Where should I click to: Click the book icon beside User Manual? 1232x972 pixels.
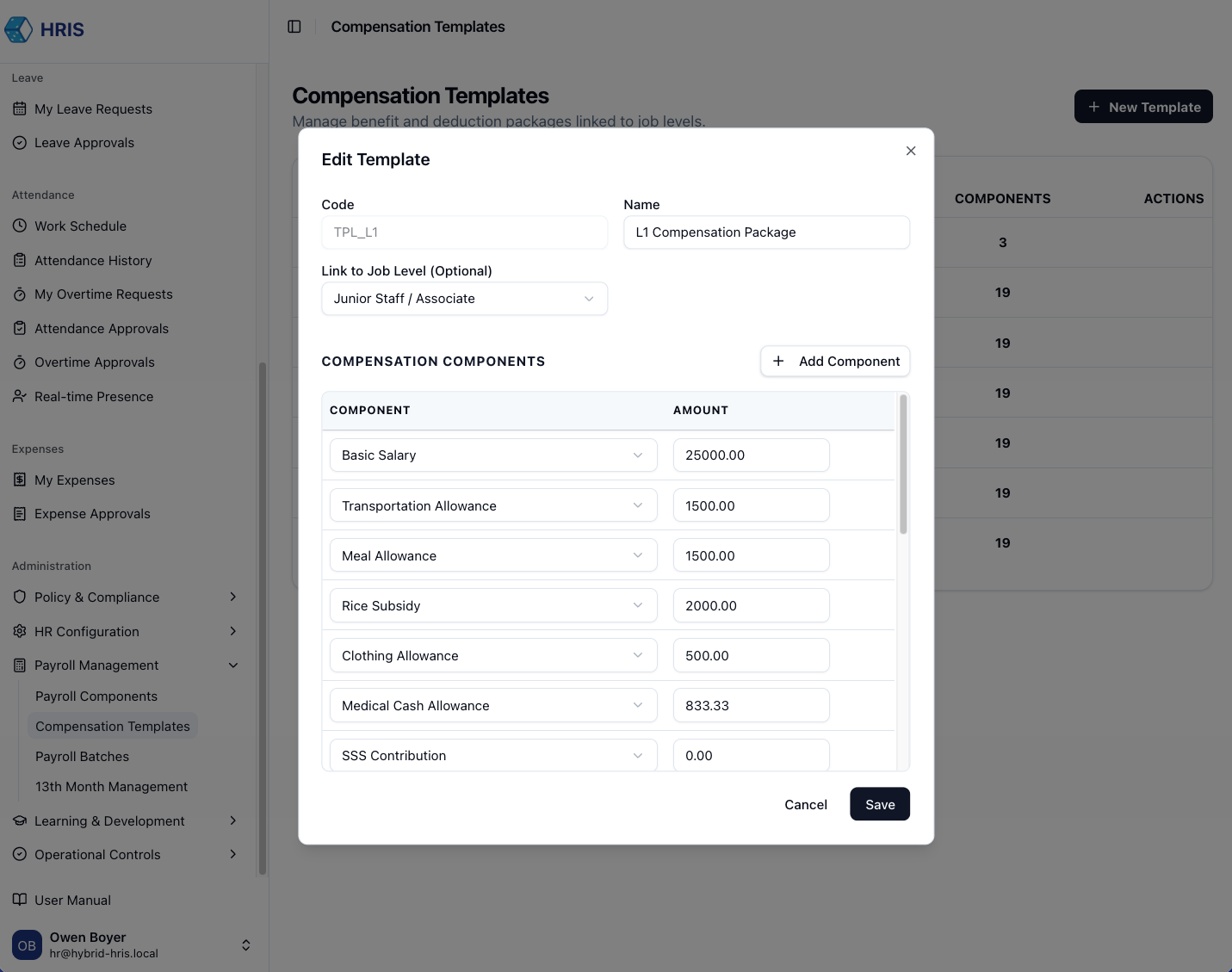pyautogui.click(x=20, y=901)
